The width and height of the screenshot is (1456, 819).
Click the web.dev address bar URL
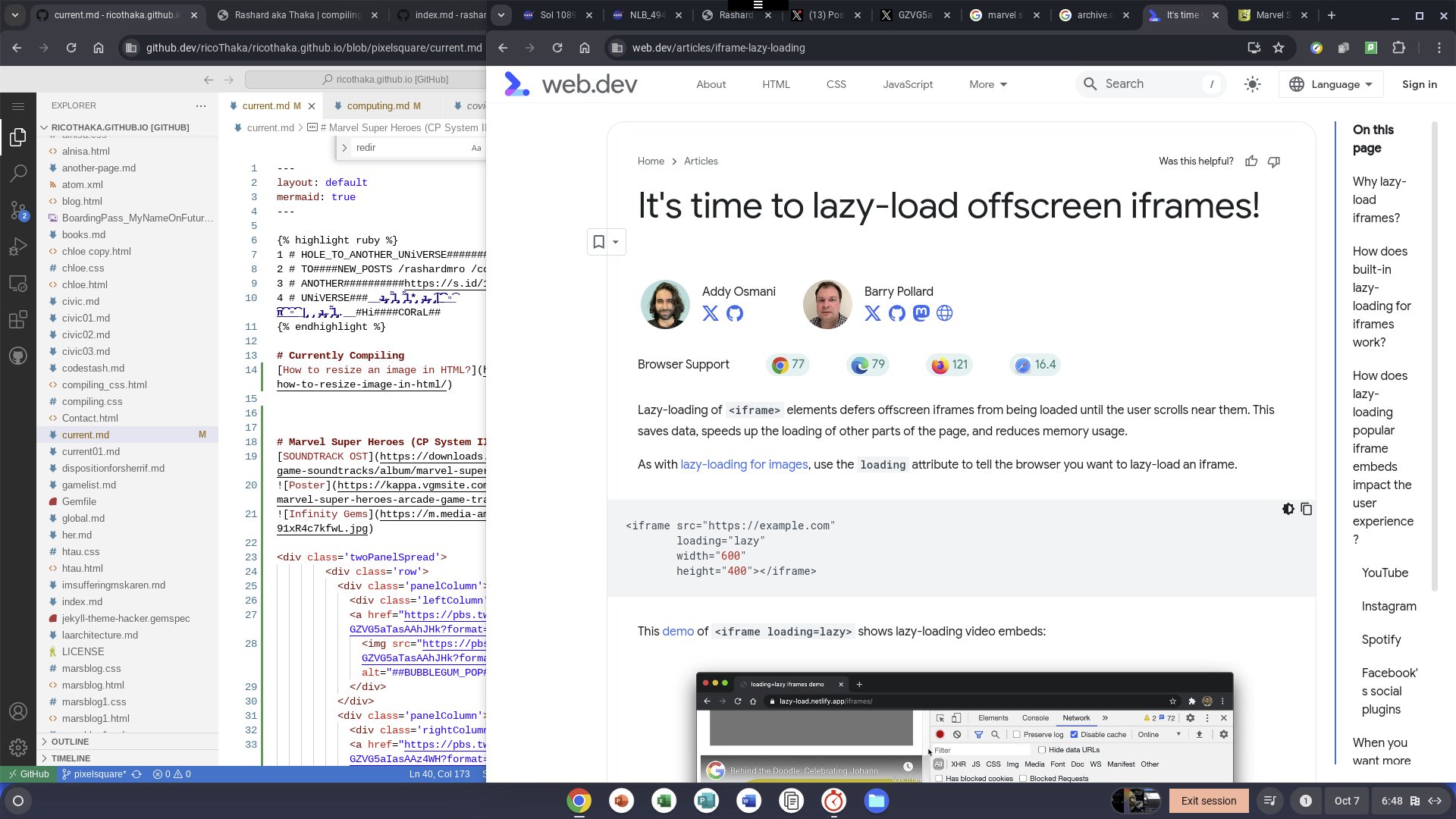click(x=718, y=48)
